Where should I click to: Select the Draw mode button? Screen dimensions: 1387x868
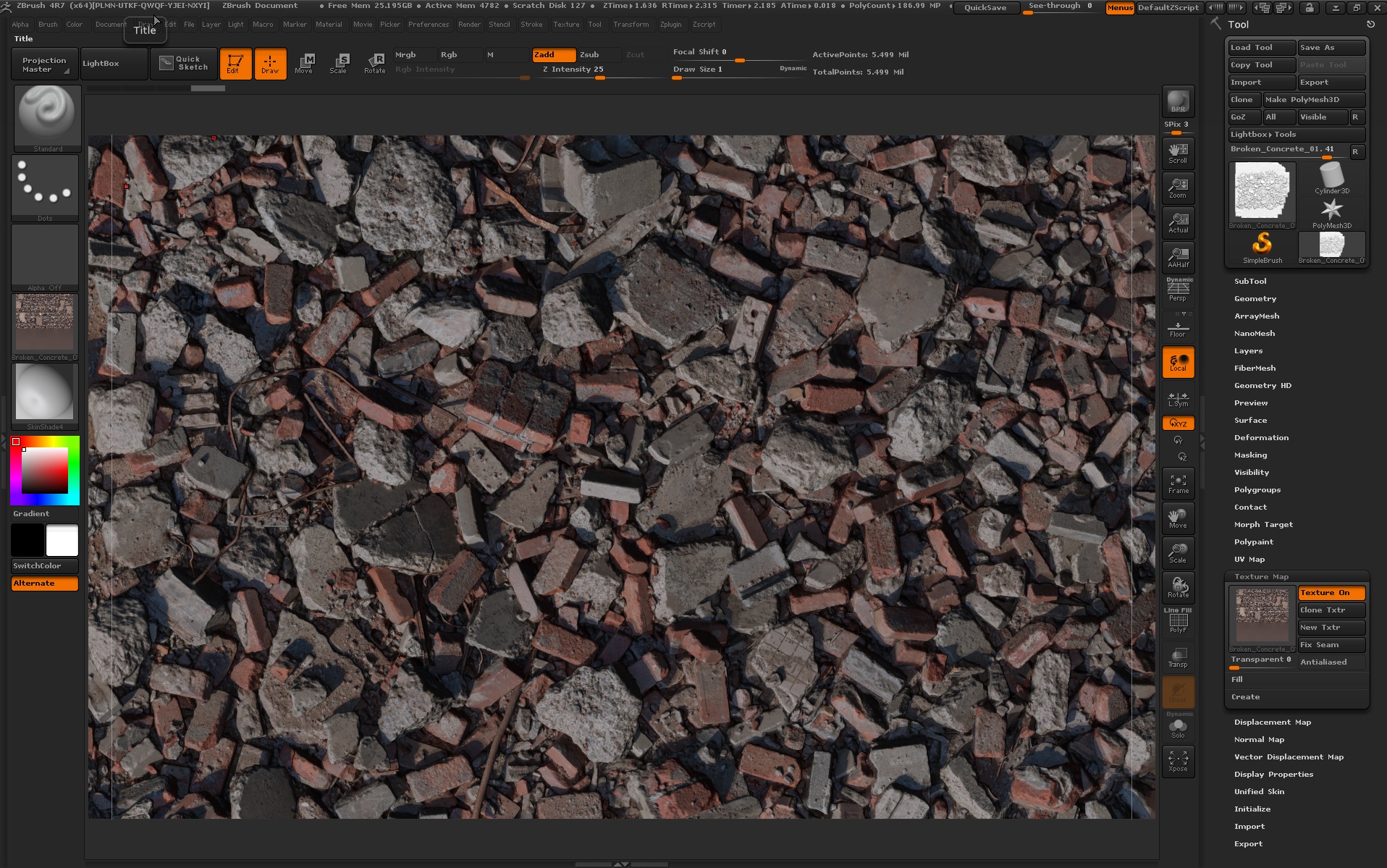[x=270, y=64]
